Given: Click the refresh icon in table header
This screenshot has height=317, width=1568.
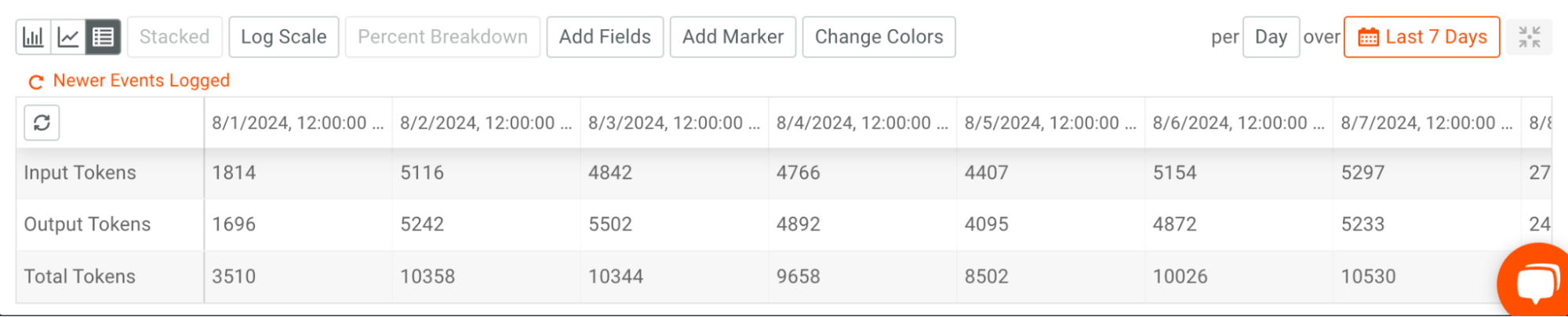Looking at the screenshot, I should click(x=42, y=122).
